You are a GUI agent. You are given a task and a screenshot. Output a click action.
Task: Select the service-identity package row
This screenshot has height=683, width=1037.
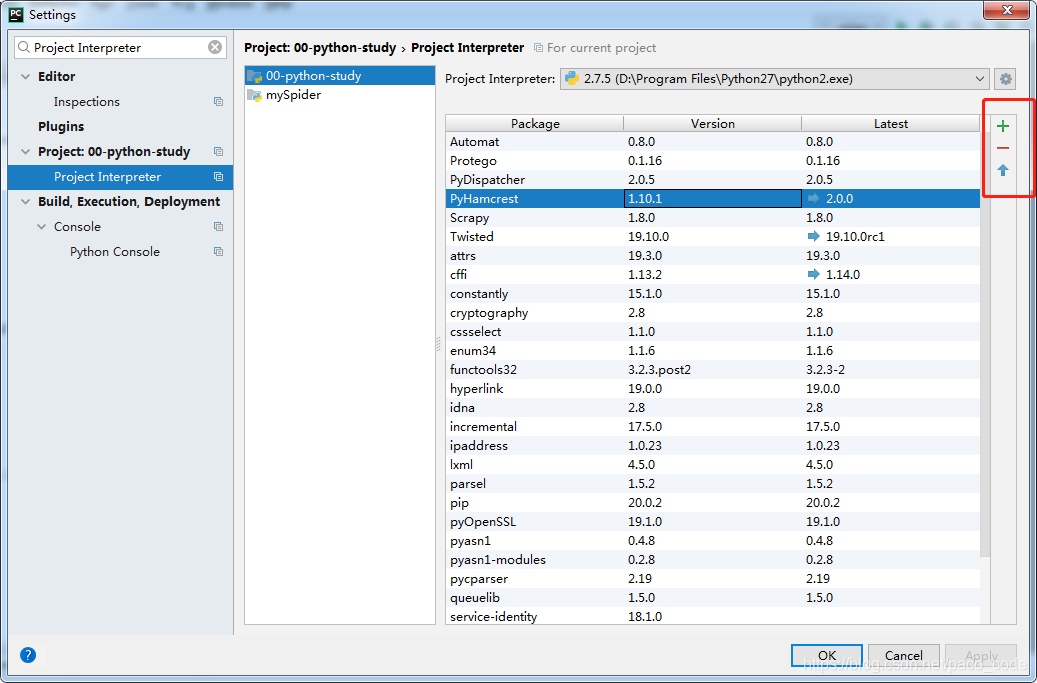click(x=712, y=616)
